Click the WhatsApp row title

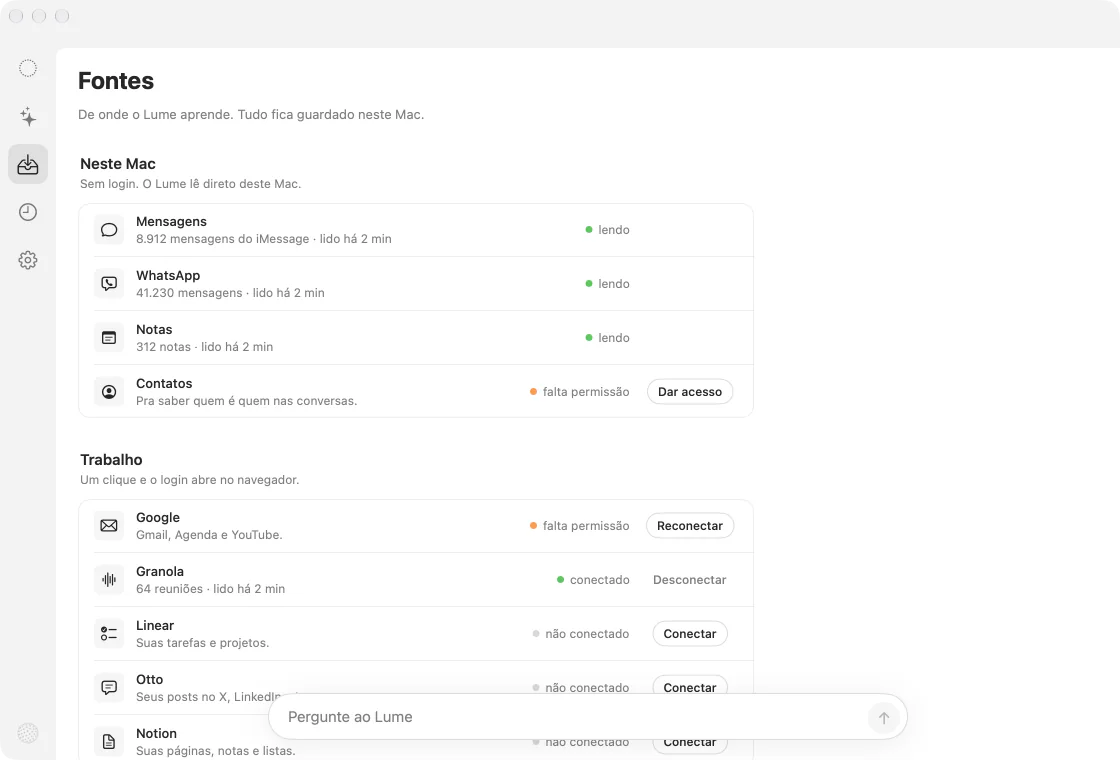[x=169, y=276]
